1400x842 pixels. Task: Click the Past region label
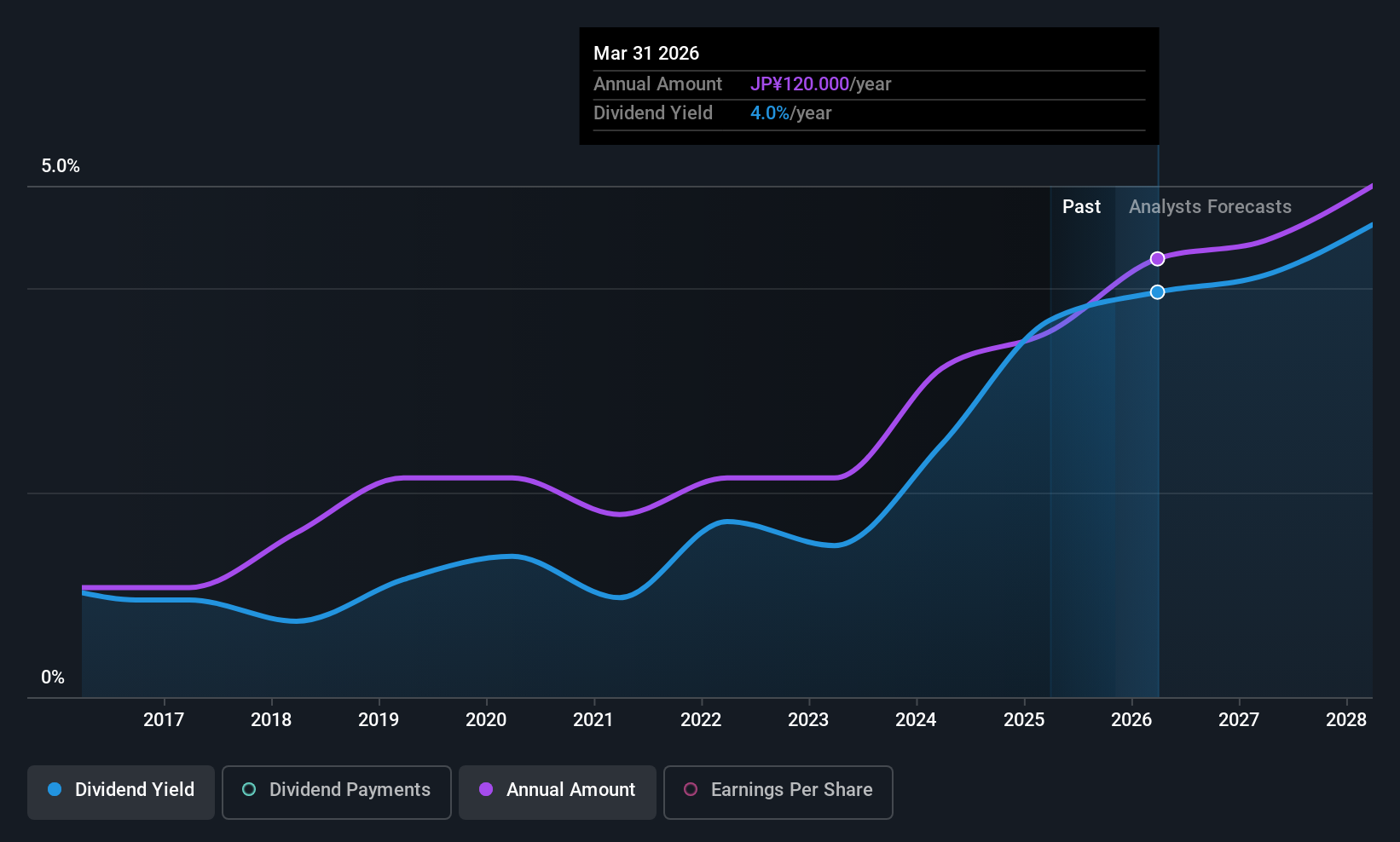tap(1081, 207)
